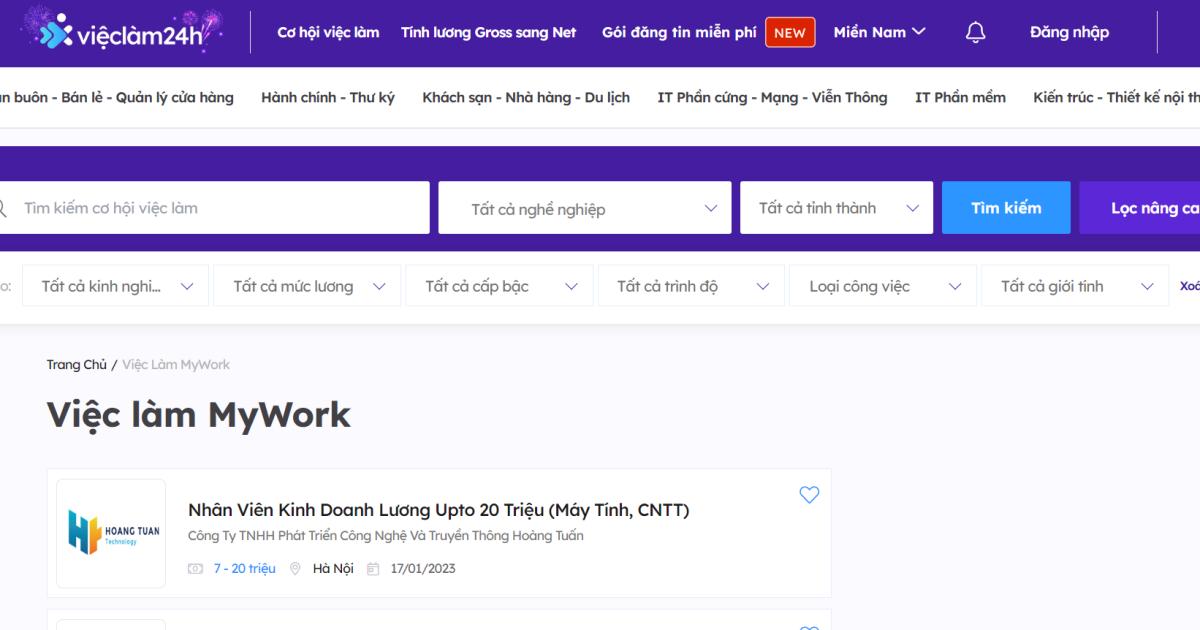Click the Hà Nội location text
1200x630 pixels.
pos(333,569)
